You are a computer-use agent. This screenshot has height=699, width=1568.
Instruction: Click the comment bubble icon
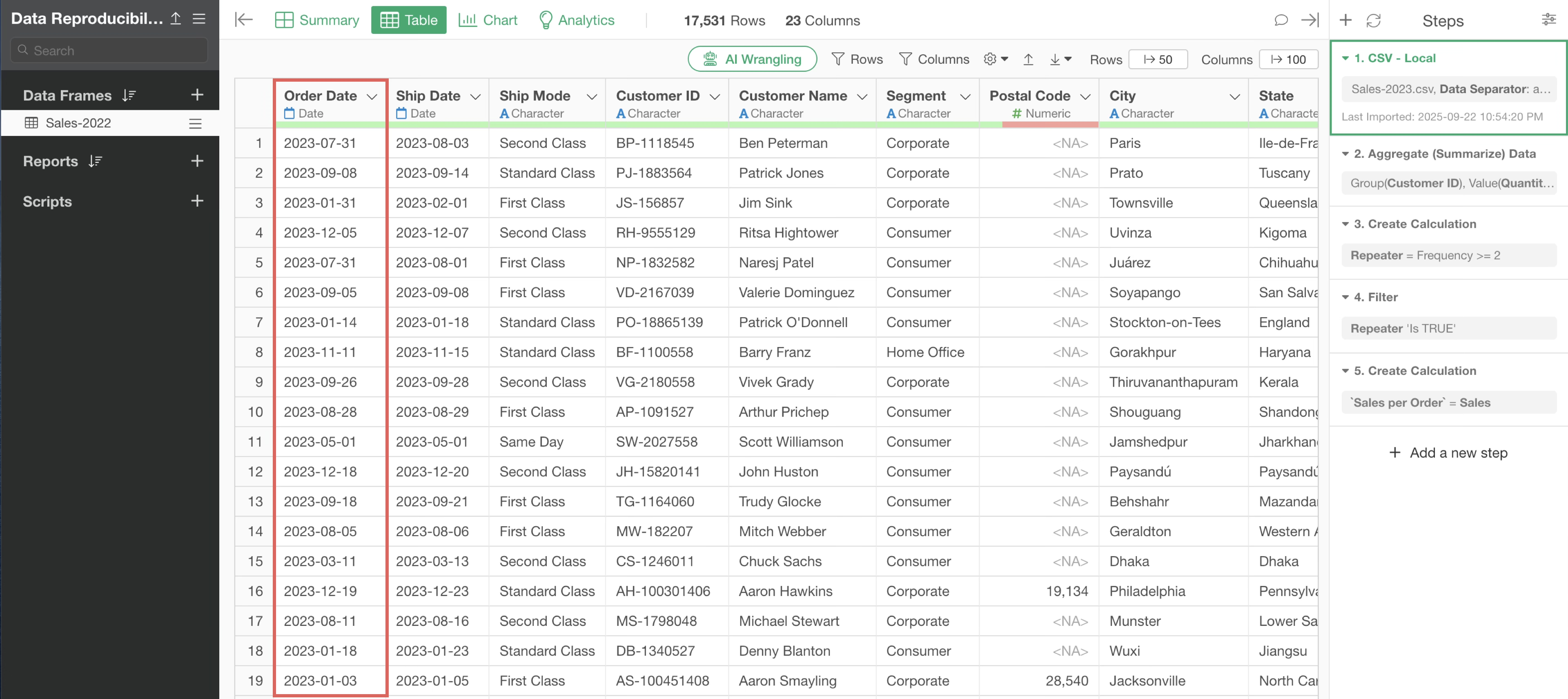pyautogui.click(x=1281, y=20)
